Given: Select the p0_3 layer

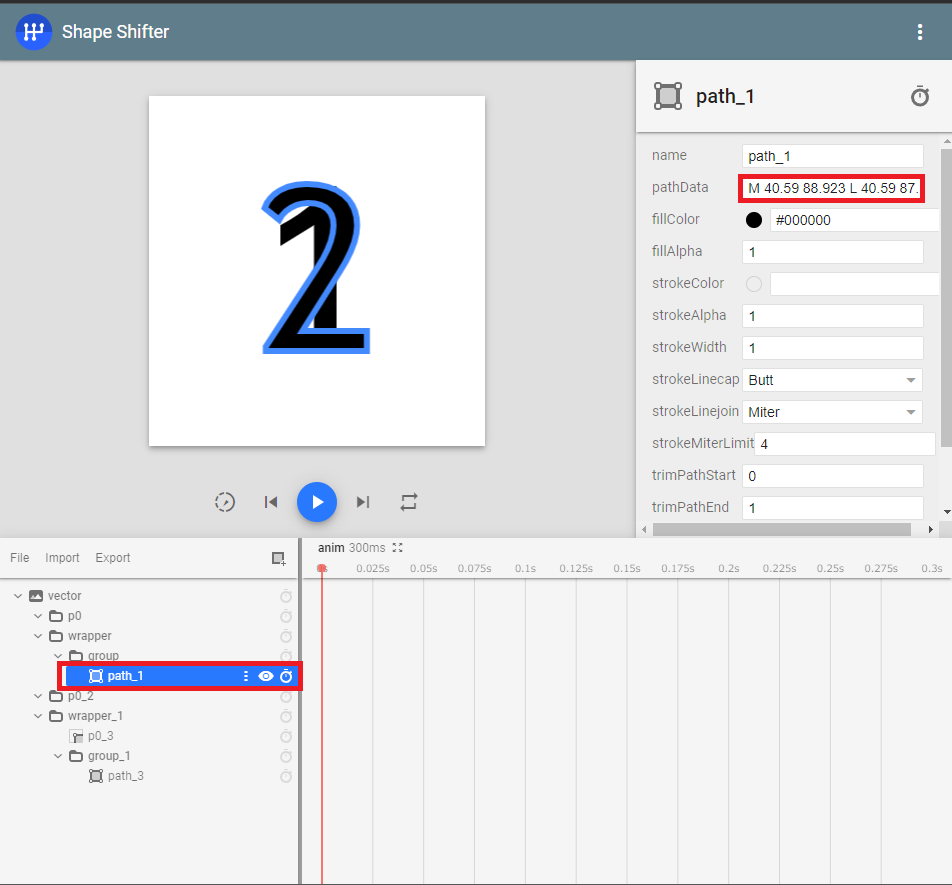Looking at the screenshot, I should pos(101,736).
